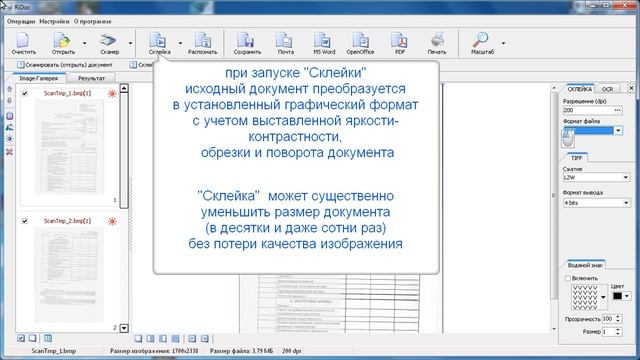Click second view-mode icon below preview

(x=151, y=339)
